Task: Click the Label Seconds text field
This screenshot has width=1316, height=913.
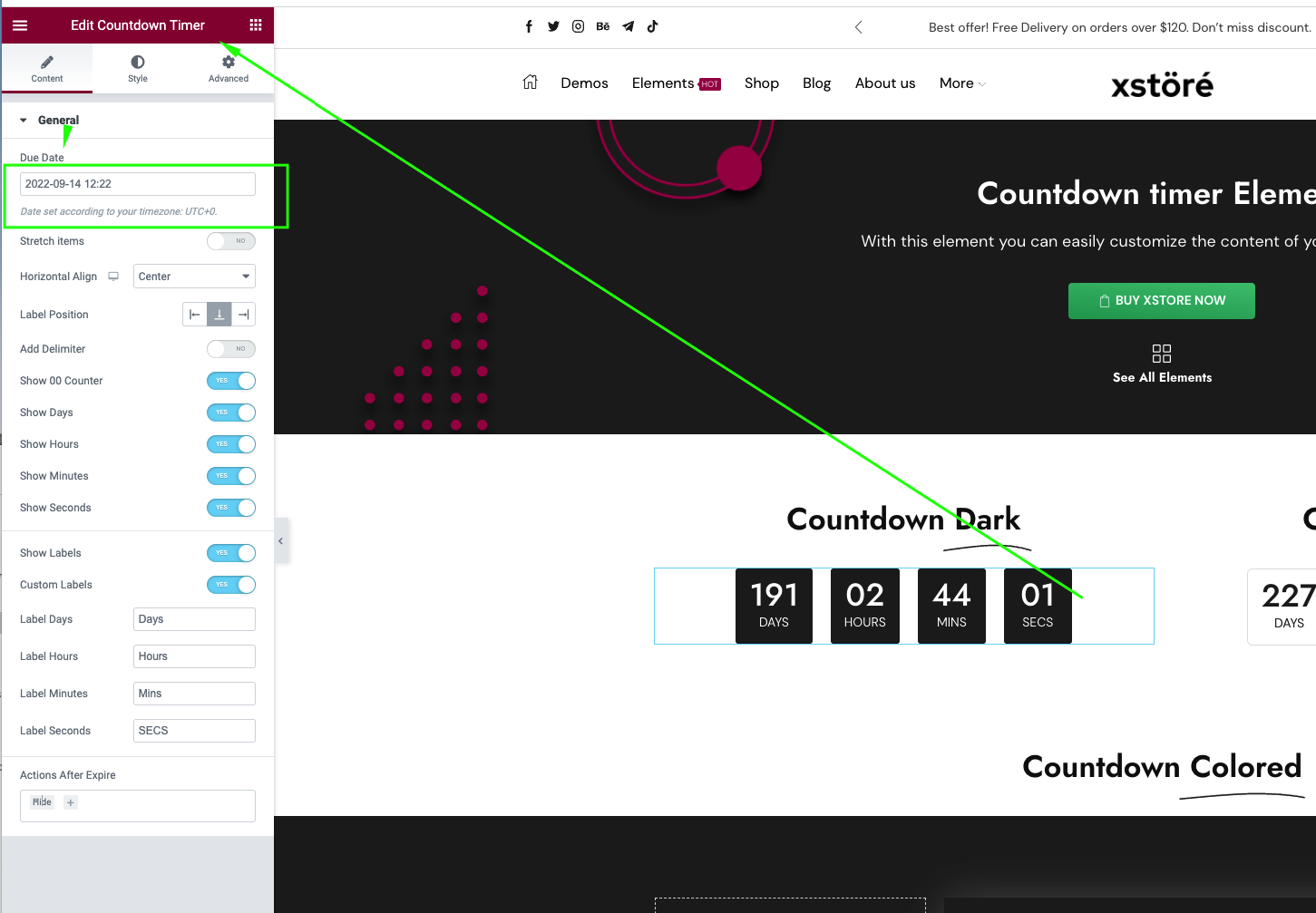Action: click(x=194, y=731)
